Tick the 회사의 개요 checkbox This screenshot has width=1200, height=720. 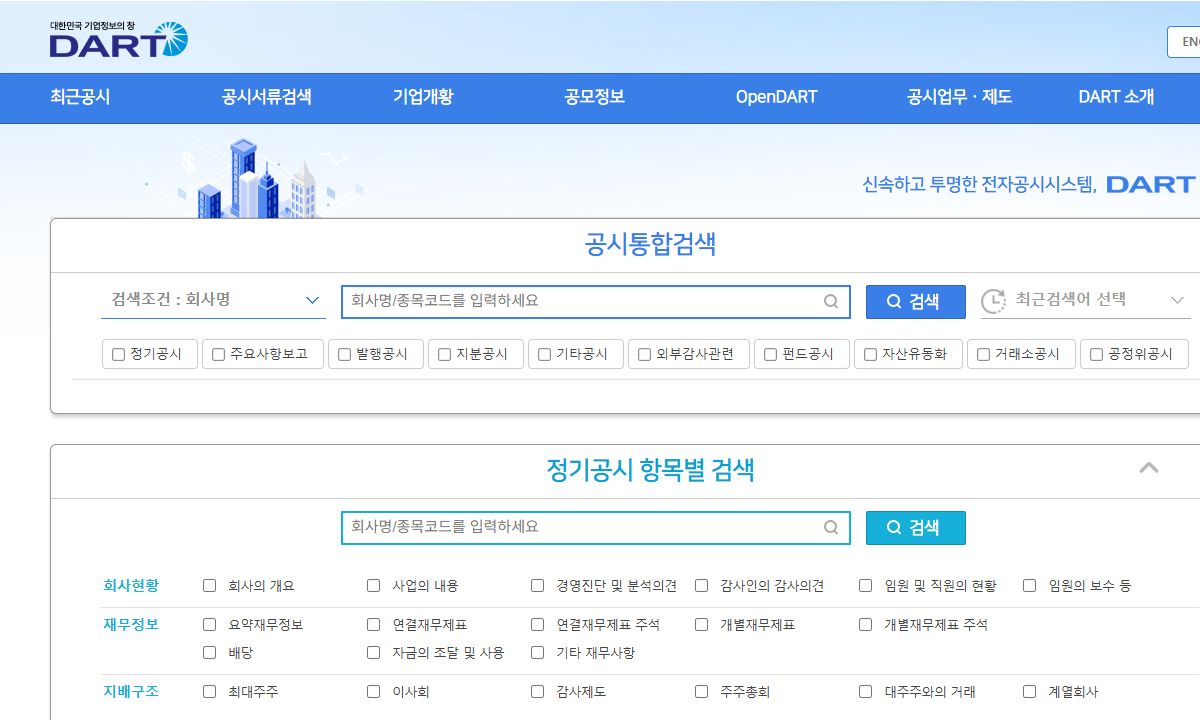pyautogui.click(x=209, y=586)
